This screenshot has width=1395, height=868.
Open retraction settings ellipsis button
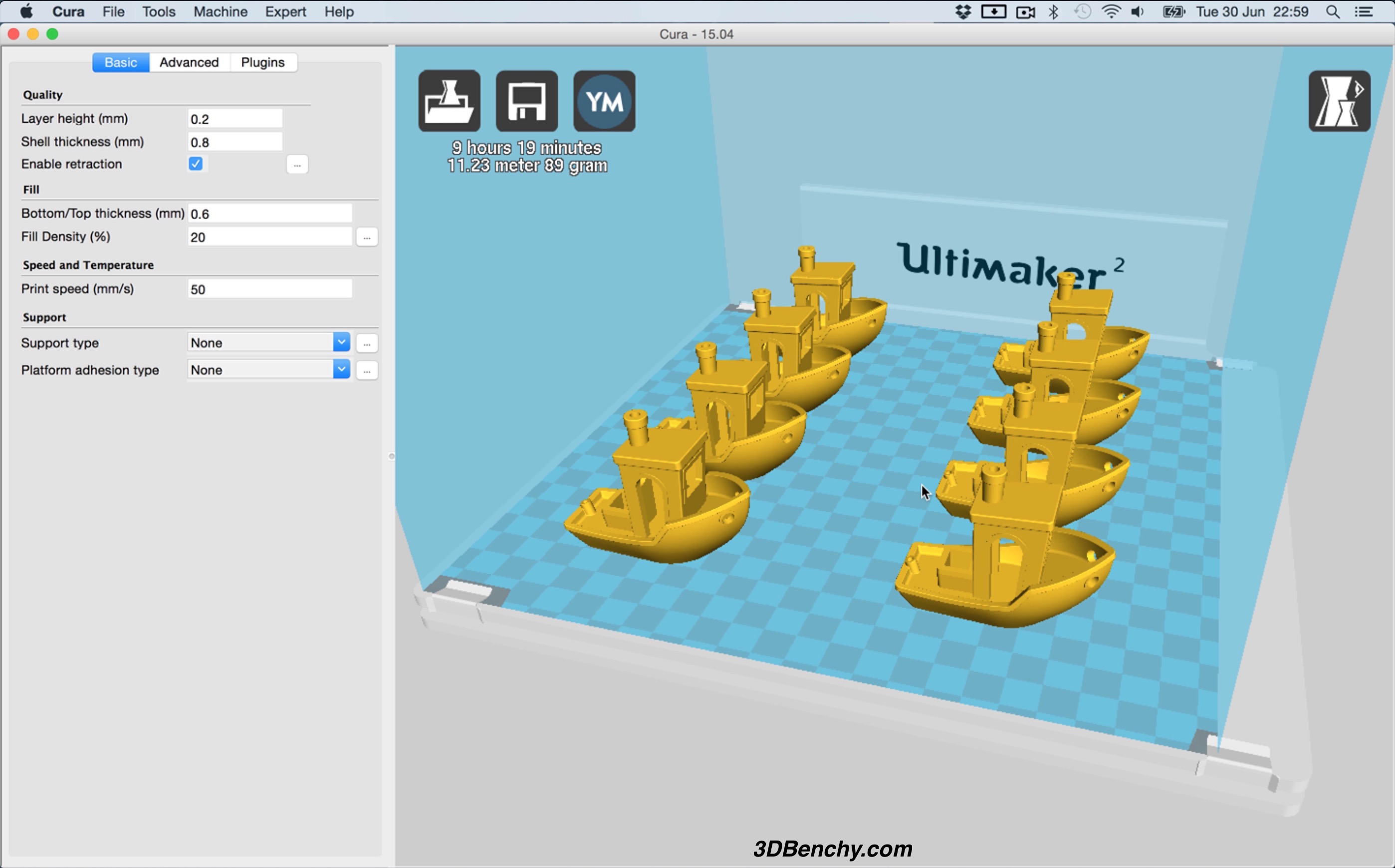[297, 165]
